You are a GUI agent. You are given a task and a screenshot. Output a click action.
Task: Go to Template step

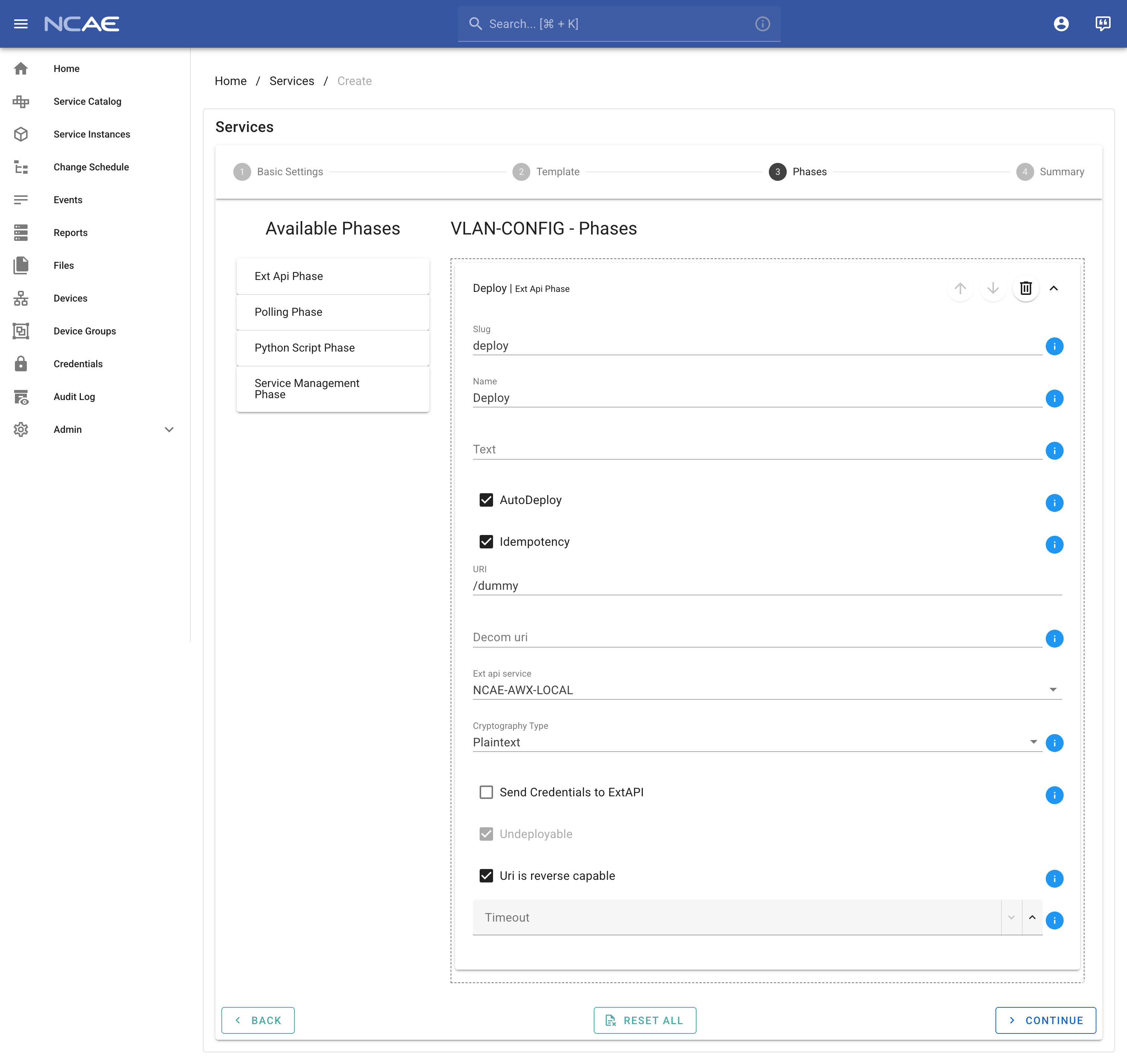click(x=546, y=172)
